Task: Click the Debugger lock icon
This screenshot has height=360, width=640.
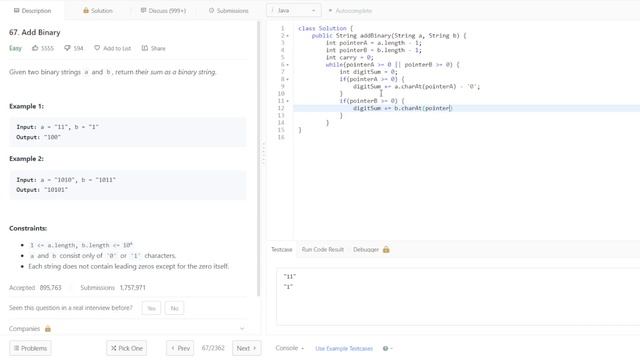Action: [386, 249]
